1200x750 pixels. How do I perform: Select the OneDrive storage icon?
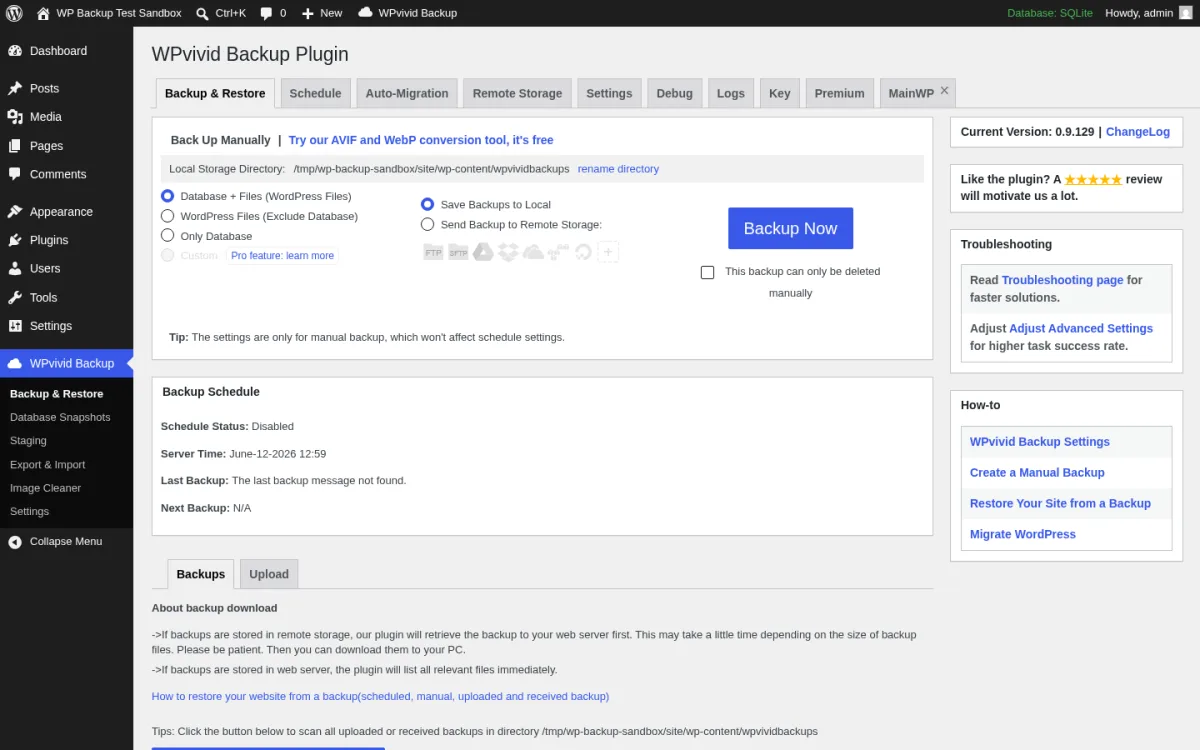coord(533,252)
